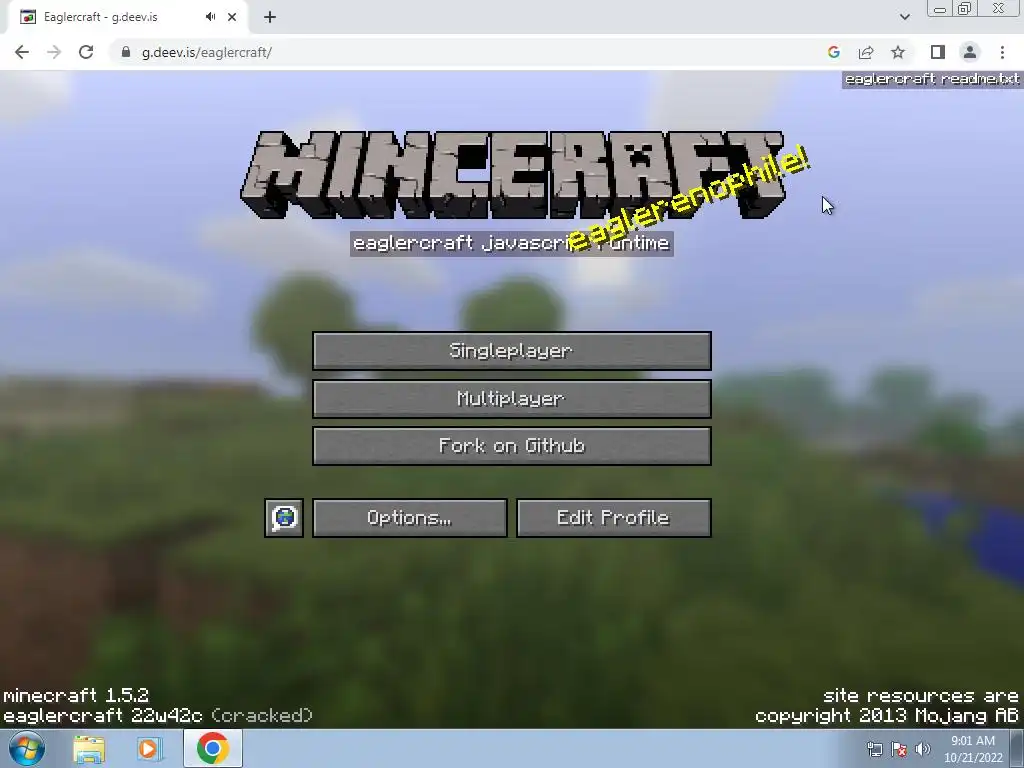Click the 'copyright 2013 Mojang AB' text
This screenshot has height=768, width=1024.
[886, 716]
